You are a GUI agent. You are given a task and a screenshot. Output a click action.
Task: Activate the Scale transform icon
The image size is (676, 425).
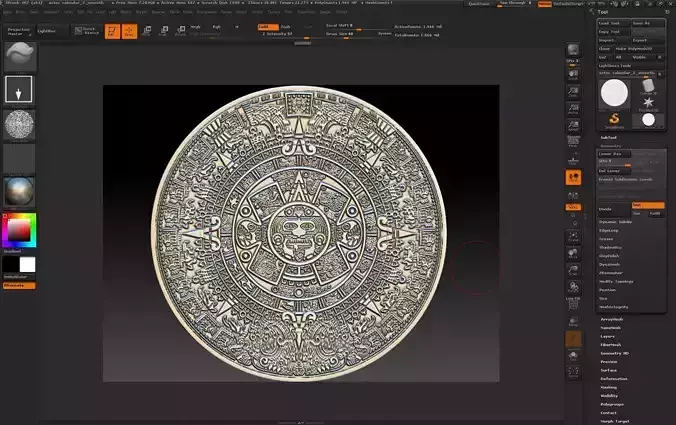click(x=163, y=31)
